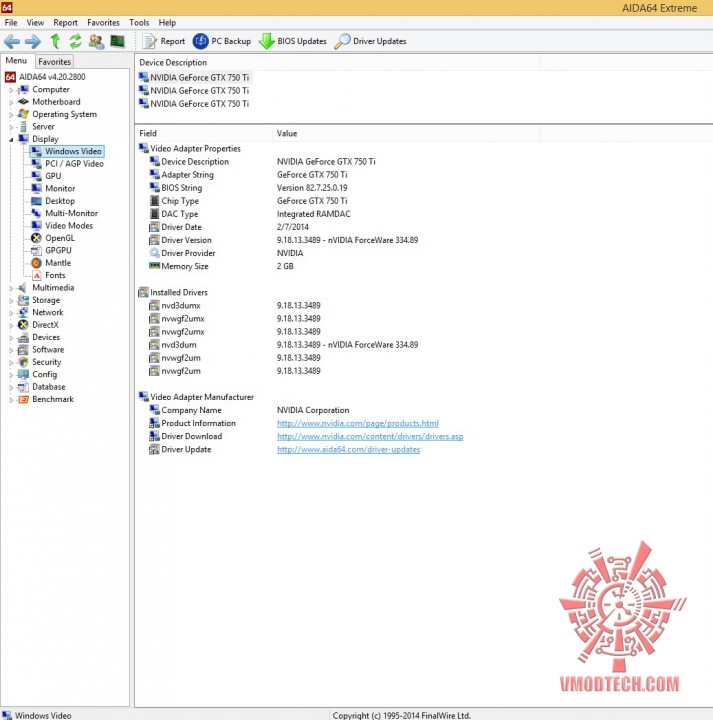713x720 pixels.
Task: Start PC Backup from the toolbar
Action: [x=222, y=41]
